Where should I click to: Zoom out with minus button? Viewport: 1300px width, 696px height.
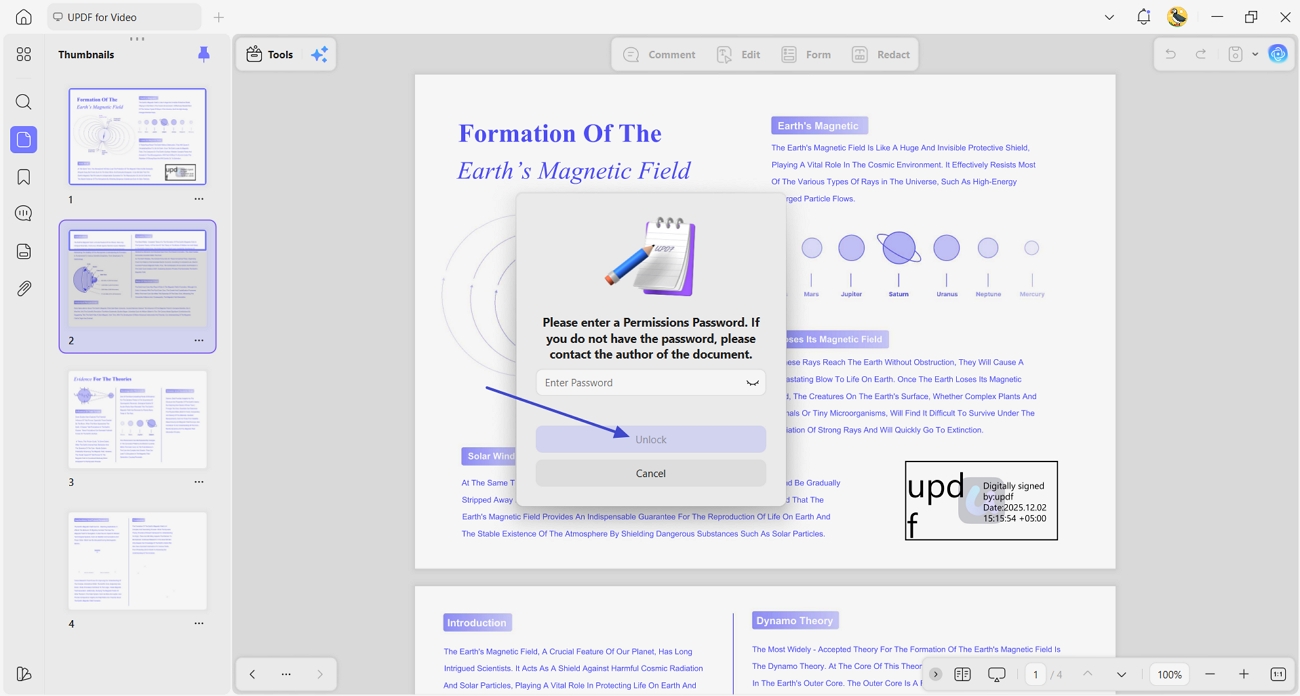pyautogui.click(x=1210, y=675)
